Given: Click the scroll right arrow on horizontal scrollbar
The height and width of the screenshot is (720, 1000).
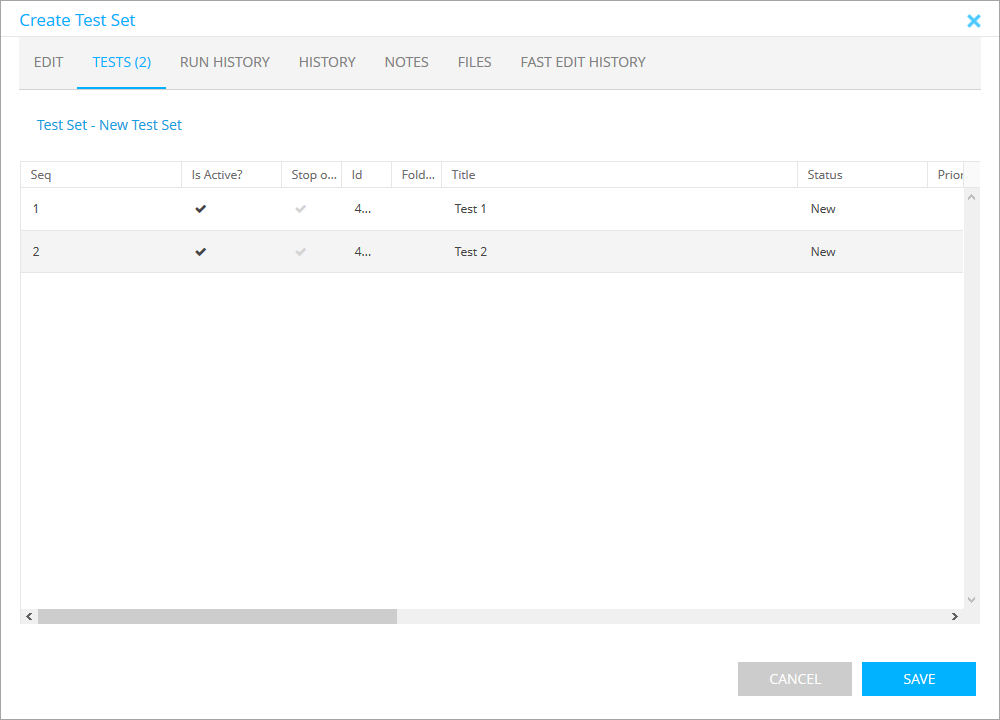Looking at the screenshot, I should [x=955, y=617].
